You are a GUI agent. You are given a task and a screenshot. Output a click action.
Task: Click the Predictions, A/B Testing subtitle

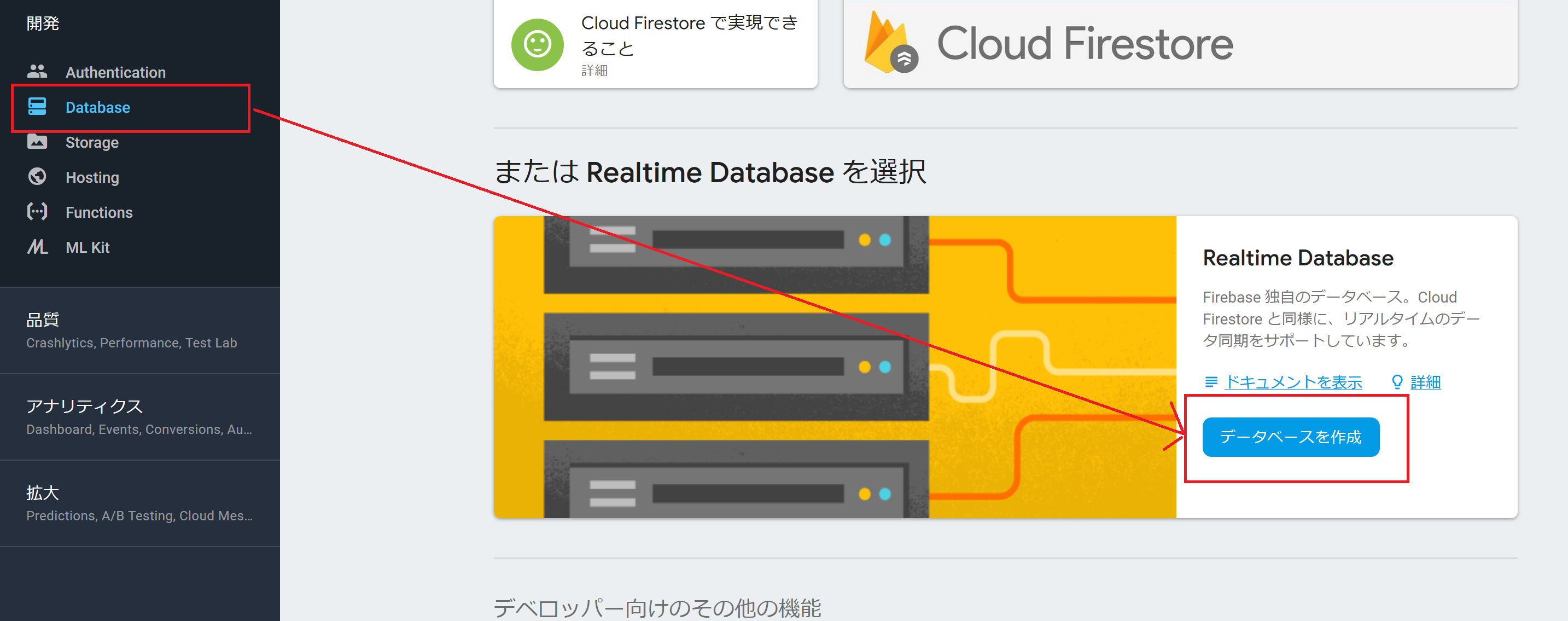(x=139, y=515)
